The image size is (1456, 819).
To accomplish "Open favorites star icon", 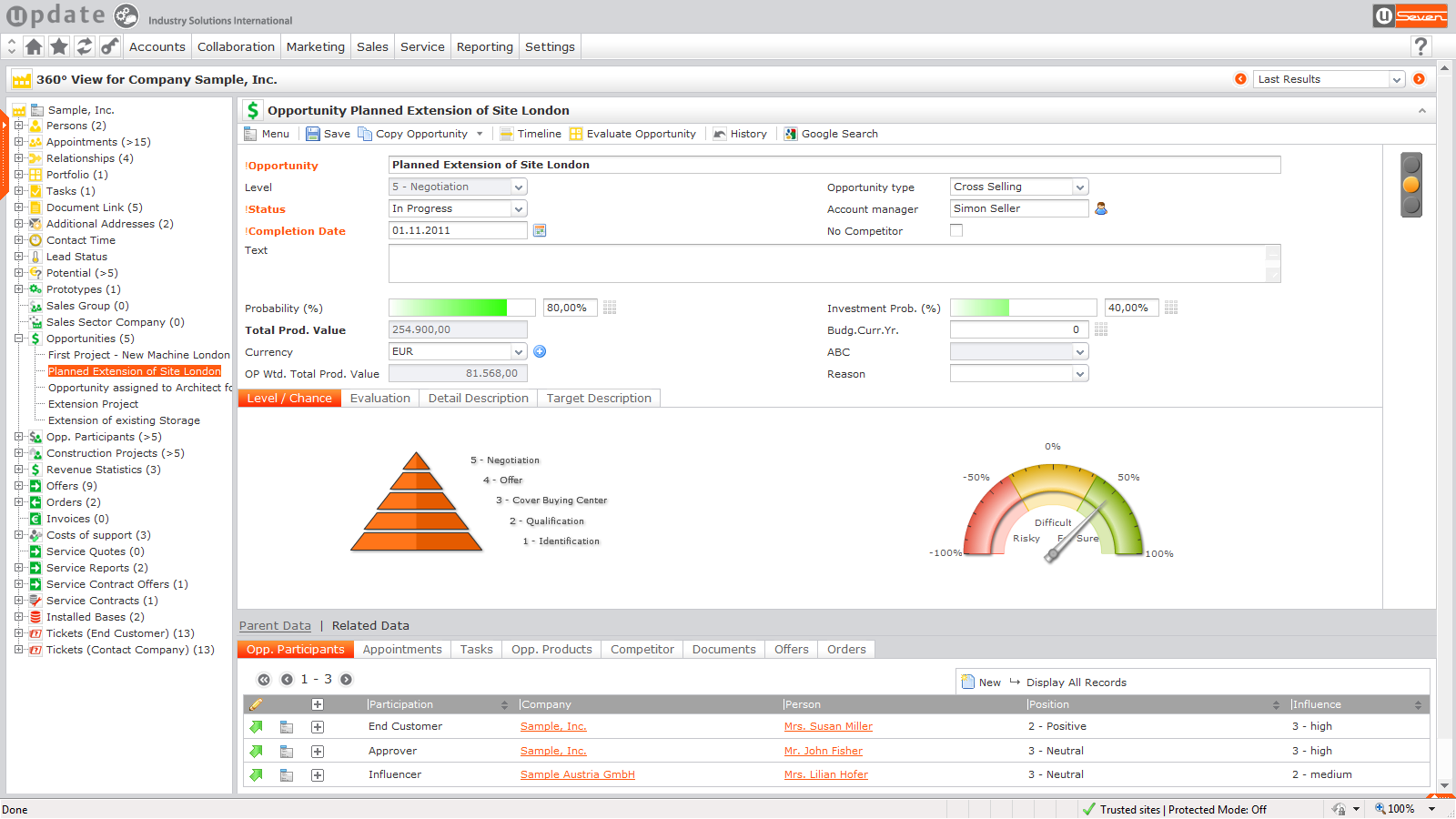I will (59, 46).
